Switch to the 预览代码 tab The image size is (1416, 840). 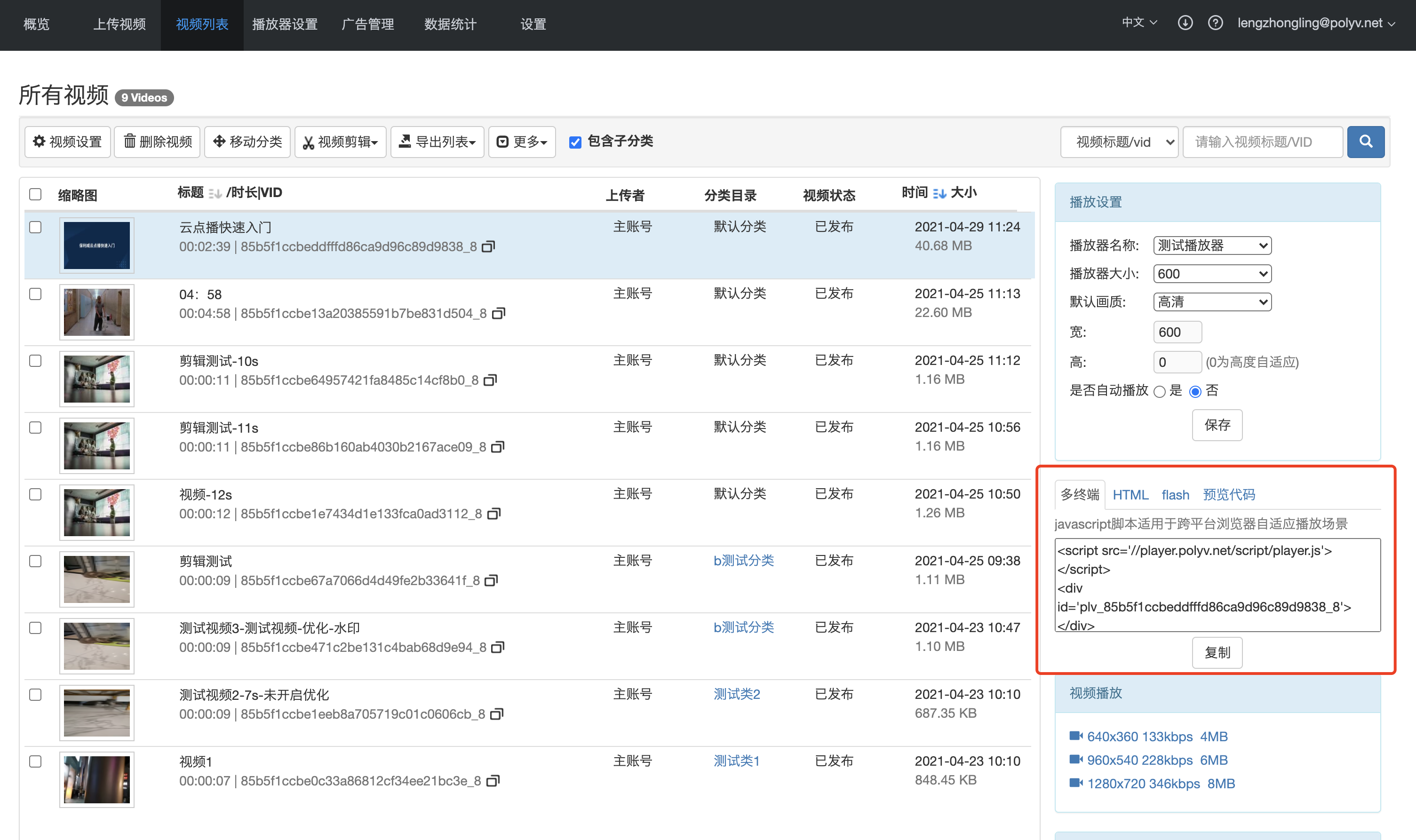pos(1229,495)
